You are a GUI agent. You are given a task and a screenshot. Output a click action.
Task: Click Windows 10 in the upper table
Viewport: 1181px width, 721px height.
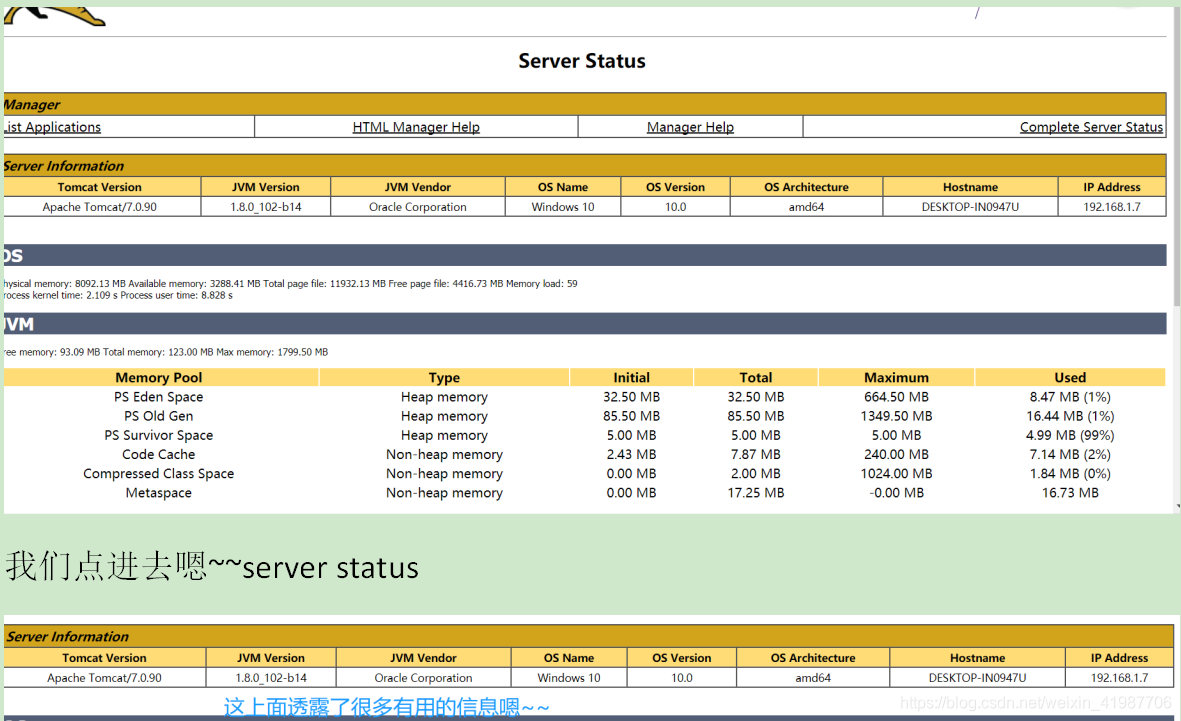click(x=563, y=207)
